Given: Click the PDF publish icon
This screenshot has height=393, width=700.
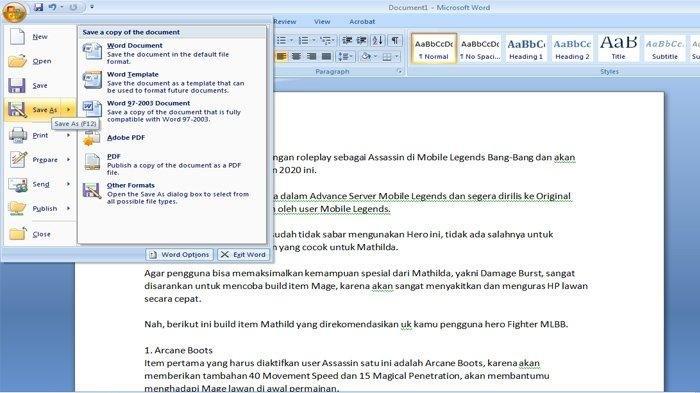Looking at the screenshot, I should (x=92, y=163).
